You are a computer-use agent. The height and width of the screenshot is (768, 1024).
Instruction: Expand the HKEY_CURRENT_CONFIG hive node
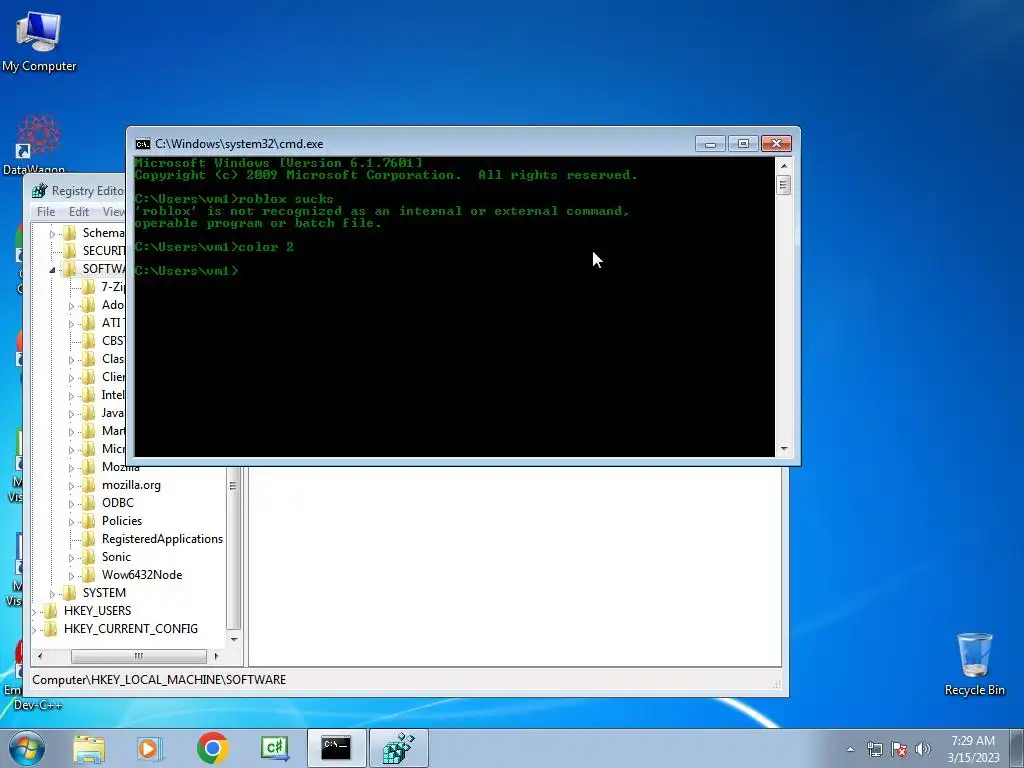pyautogui.click(x=34, y=630)
